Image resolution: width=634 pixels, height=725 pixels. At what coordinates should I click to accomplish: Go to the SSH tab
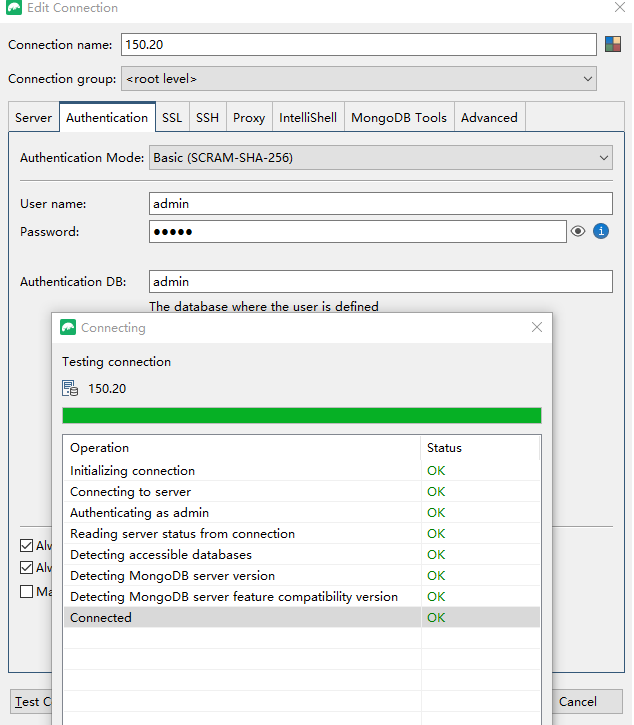207,117
